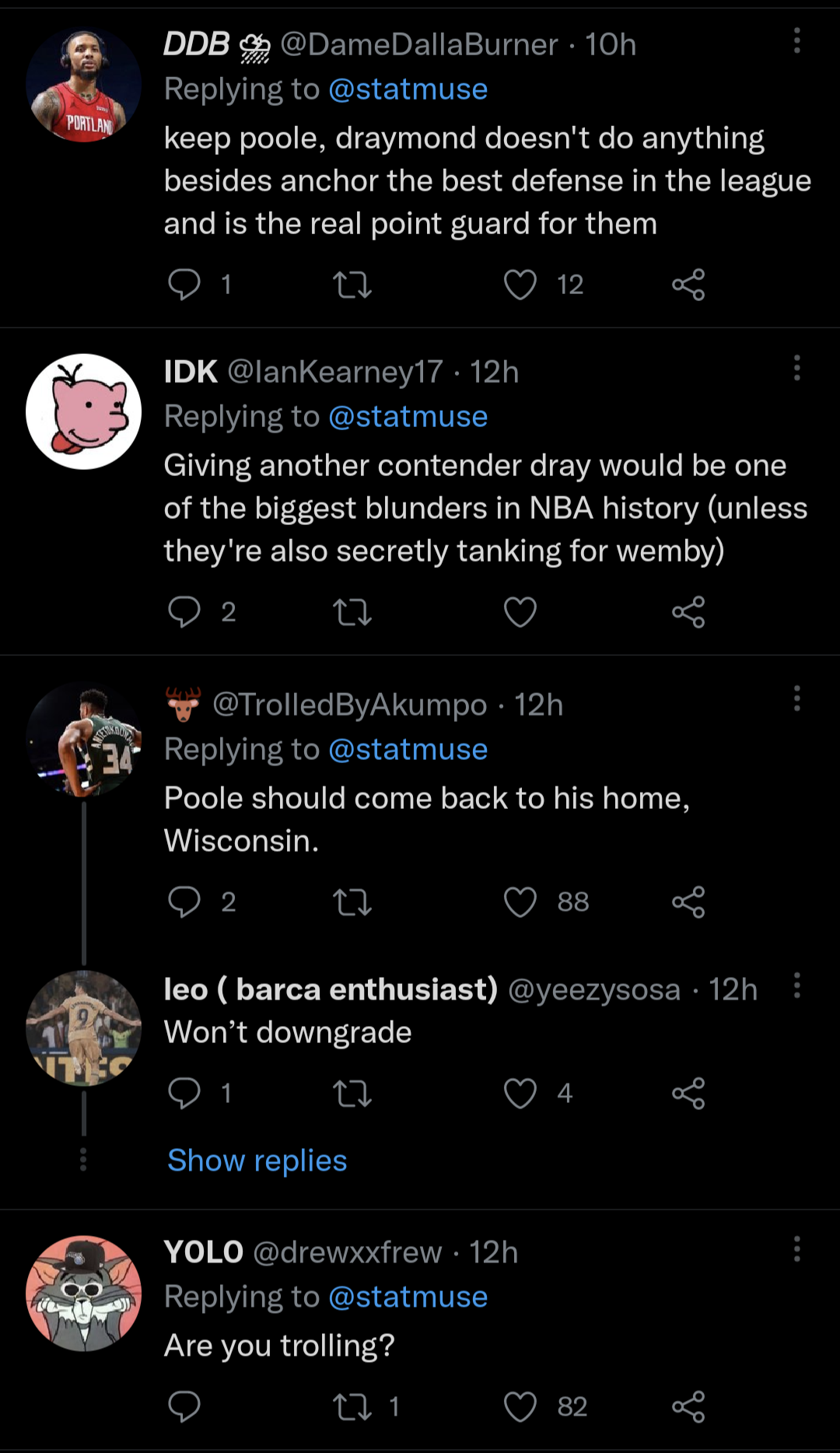Like DDB's tweet about keeping Poole
Screen dimensions: 840x1453
pyautogui.click(x=520, y=285)
